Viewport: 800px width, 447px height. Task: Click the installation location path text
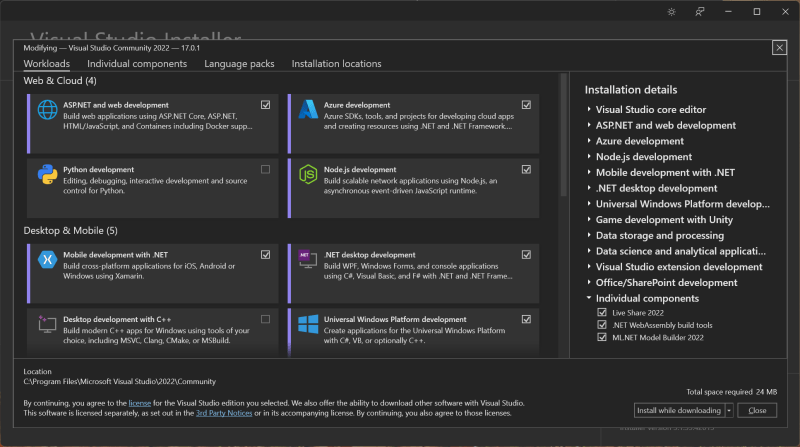coord(119,382)
